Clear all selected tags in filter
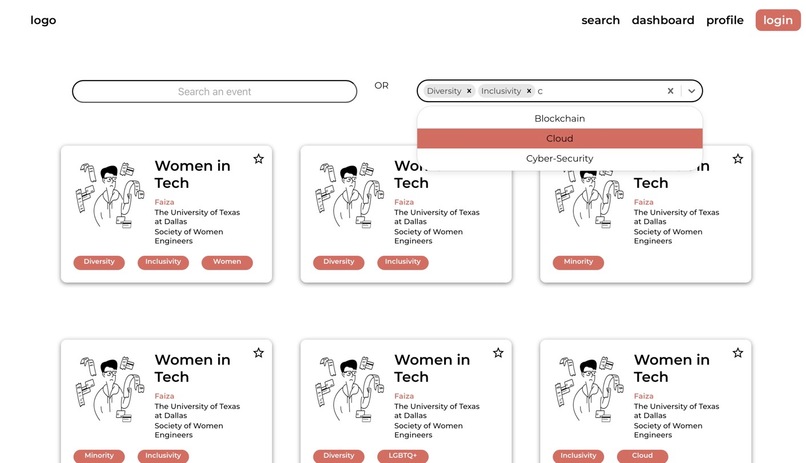The width and height of the screenshot is (806, 463). point(670,91)
